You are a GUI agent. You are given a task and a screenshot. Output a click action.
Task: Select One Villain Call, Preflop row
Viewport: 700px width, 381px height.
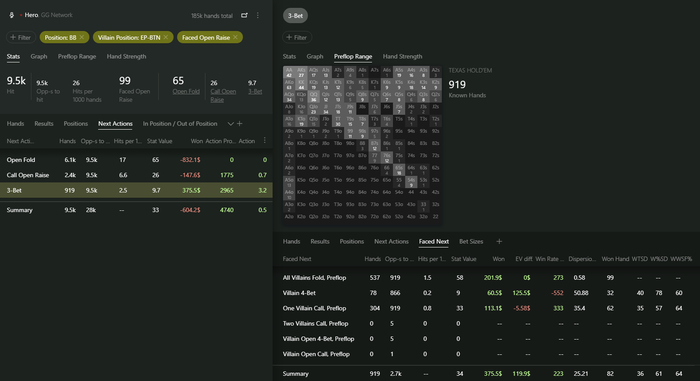tap(486, 308)
